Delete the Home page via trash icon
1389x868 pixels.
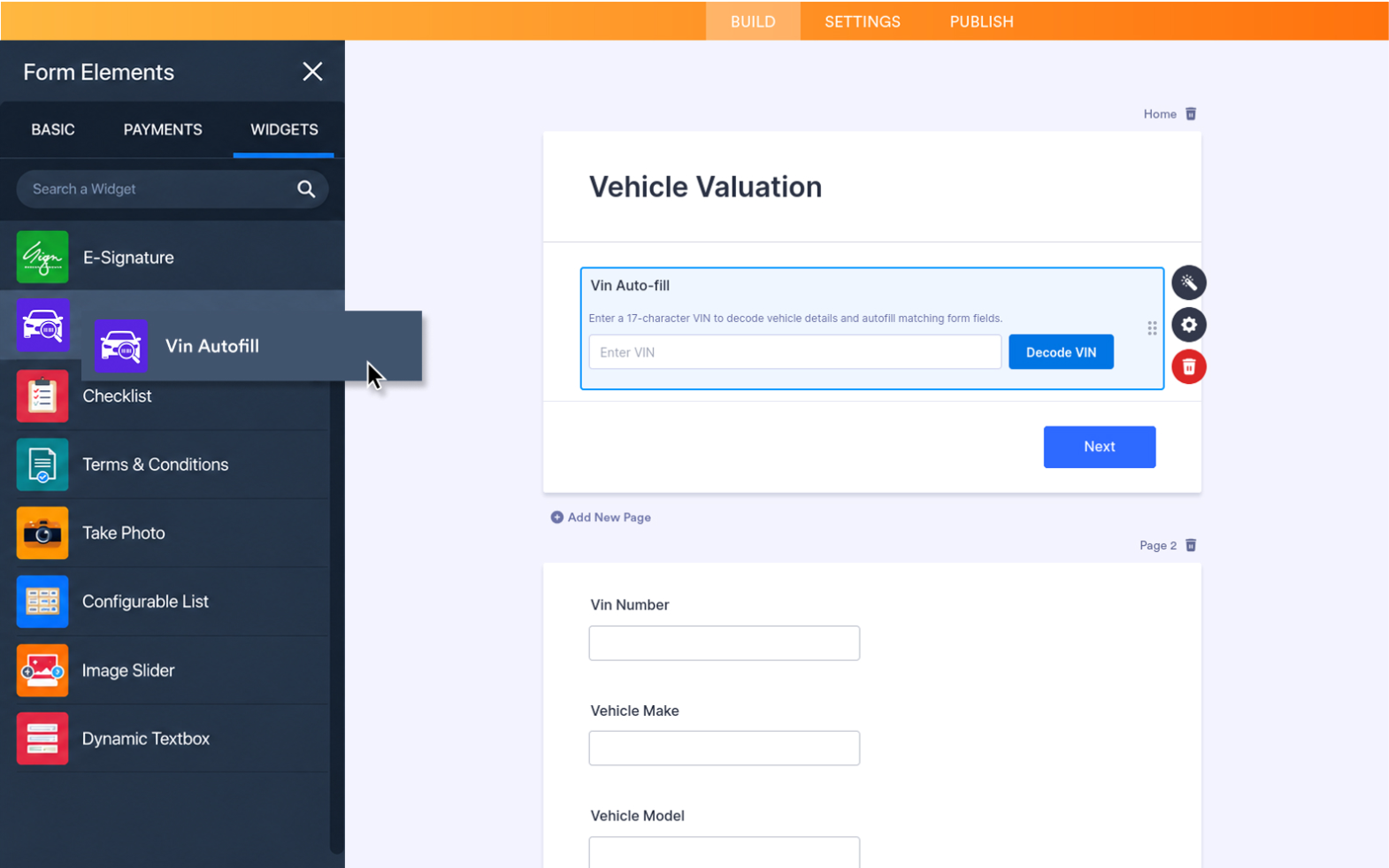1191,114
